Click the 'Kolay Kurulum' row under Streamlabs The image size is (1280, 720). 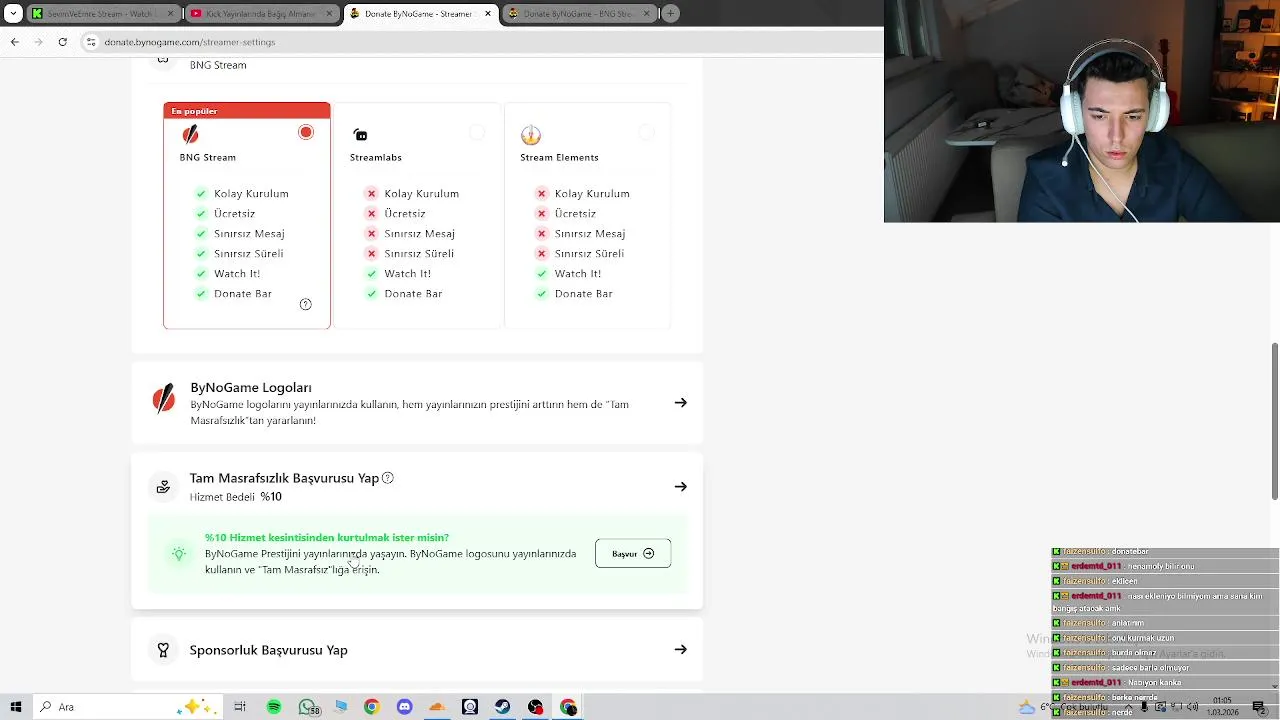(412, 194)
